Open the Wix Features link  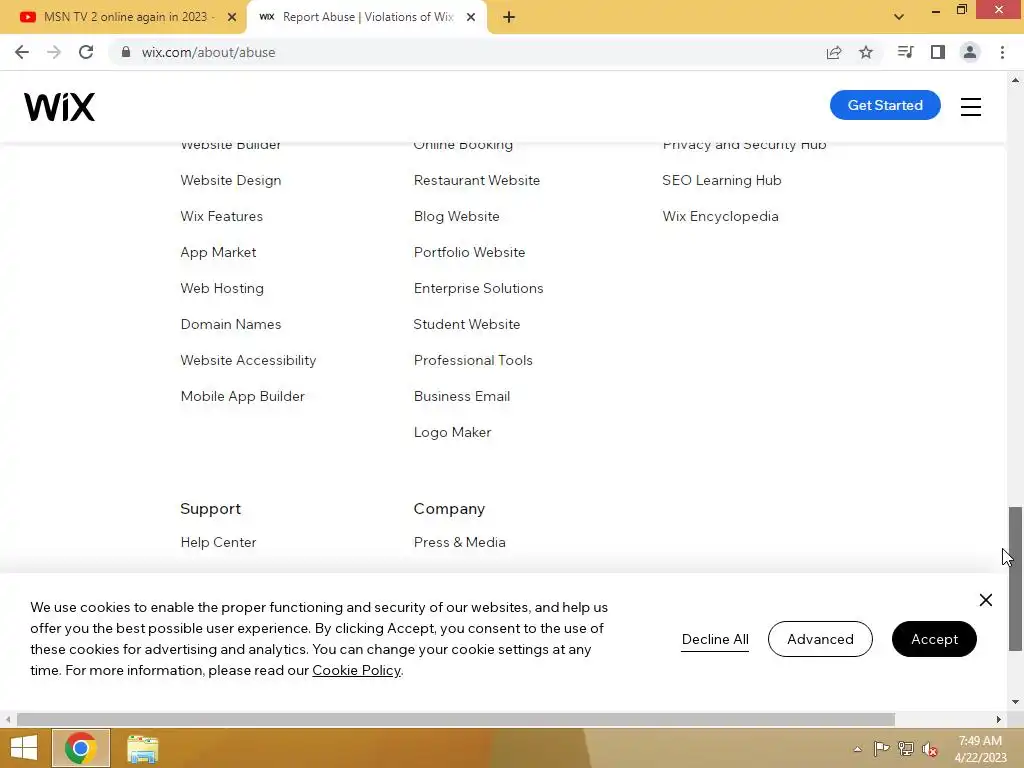pos(221,216)
